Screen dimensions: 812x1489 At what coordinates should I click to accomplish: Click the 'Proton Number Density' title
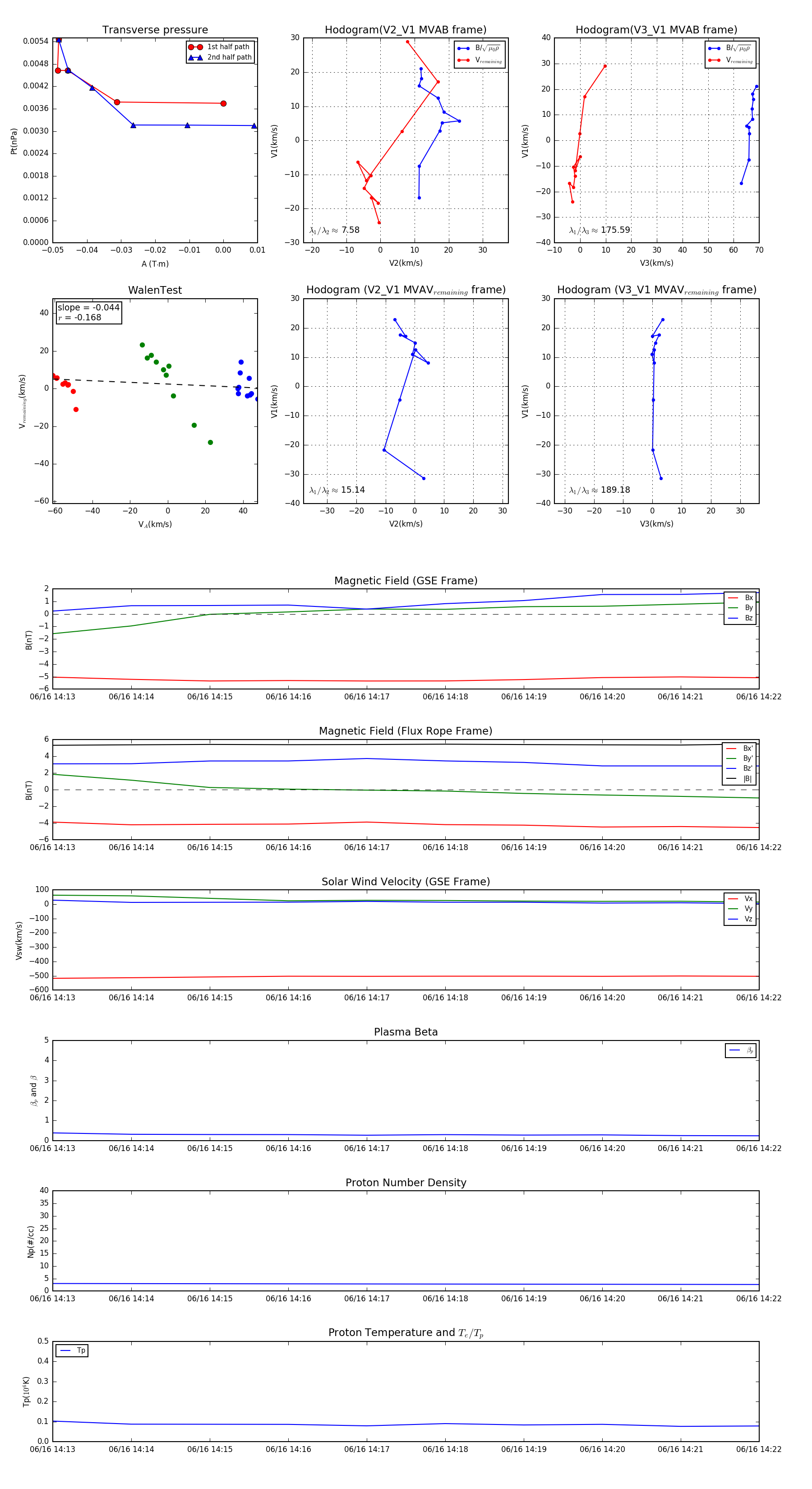(406, 1183)
